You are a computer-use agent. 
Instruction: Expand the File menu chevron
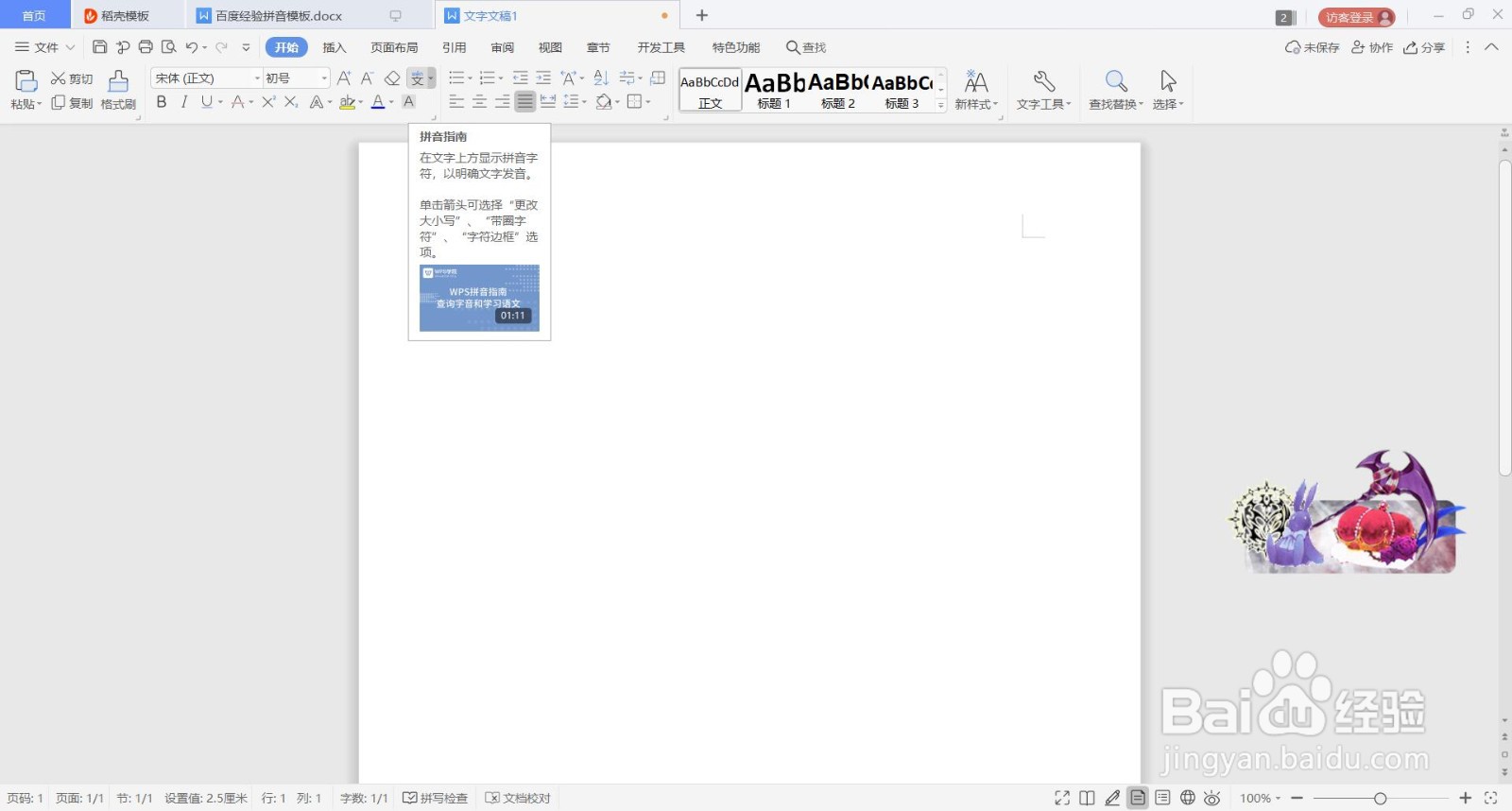tap(70, 47)
